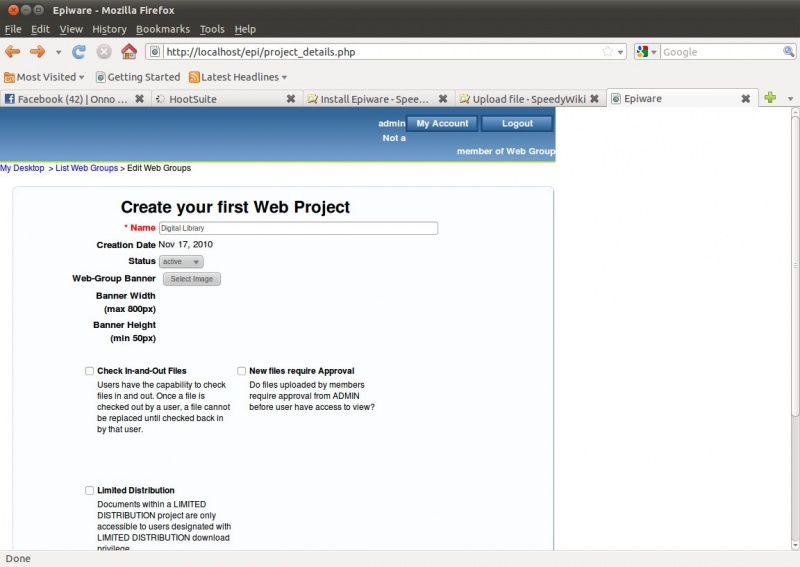
Task: Click the bookmark star in the URL bar
Action: (607, 52)
